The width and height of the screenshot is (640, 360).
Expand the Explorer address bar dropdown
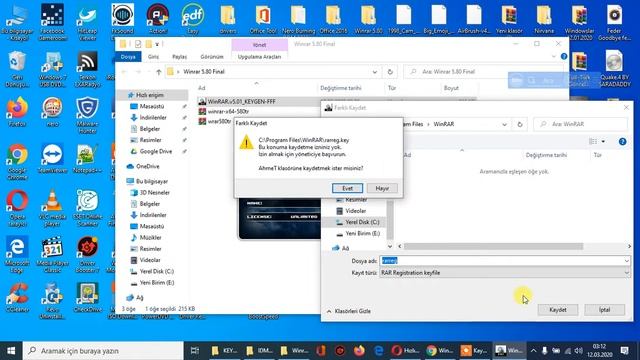[374, 72]
